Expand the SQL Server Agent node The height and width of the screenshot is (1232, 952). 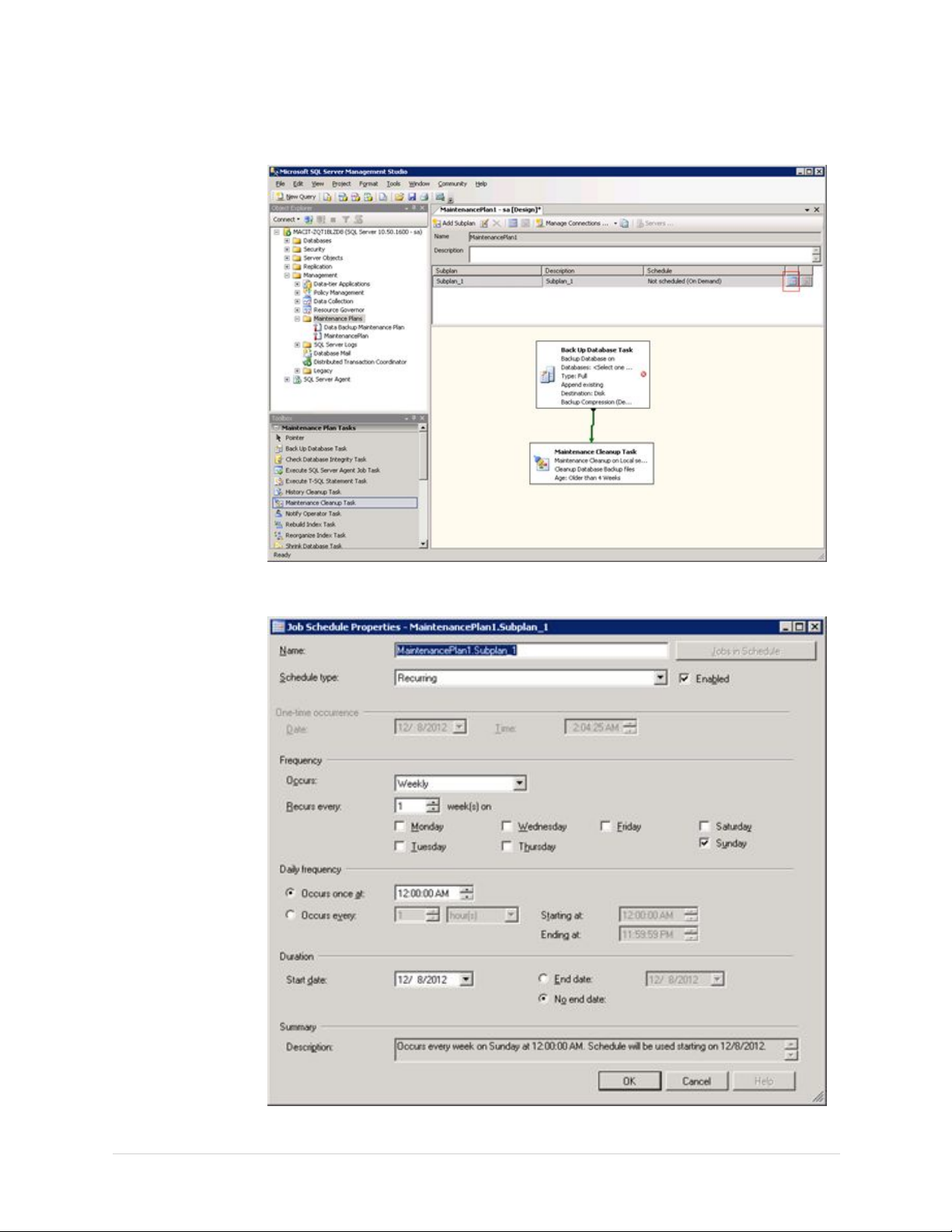(x=288, y=379)
